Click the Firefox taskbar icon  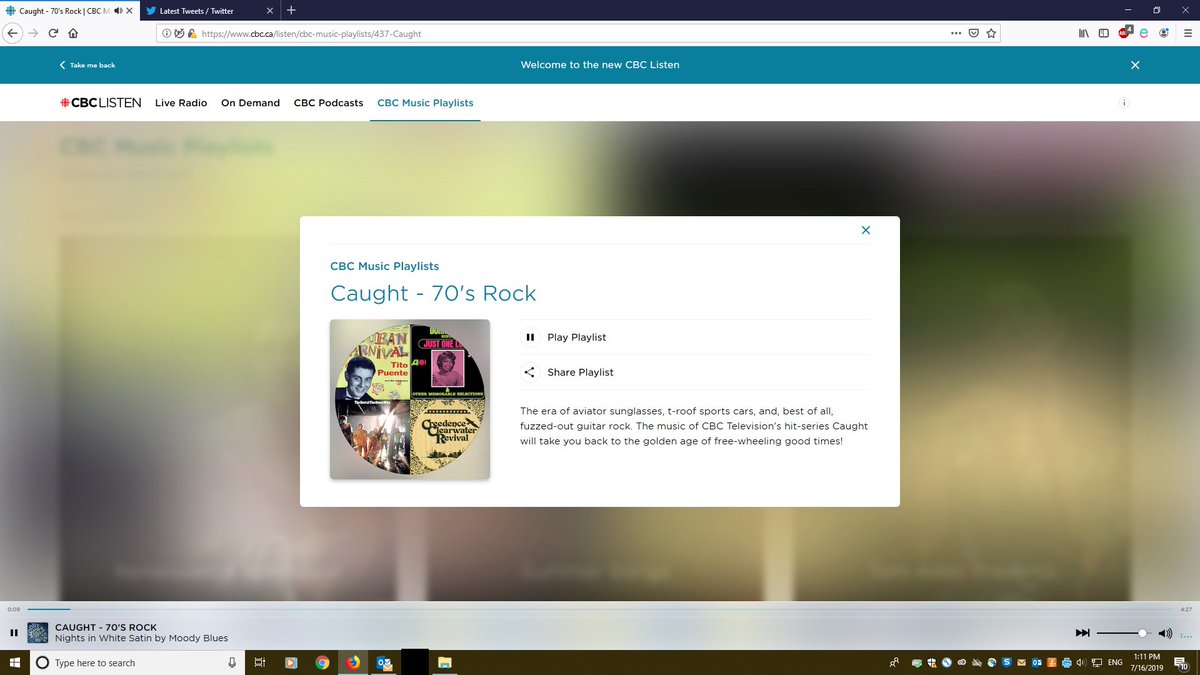point(353,662)
